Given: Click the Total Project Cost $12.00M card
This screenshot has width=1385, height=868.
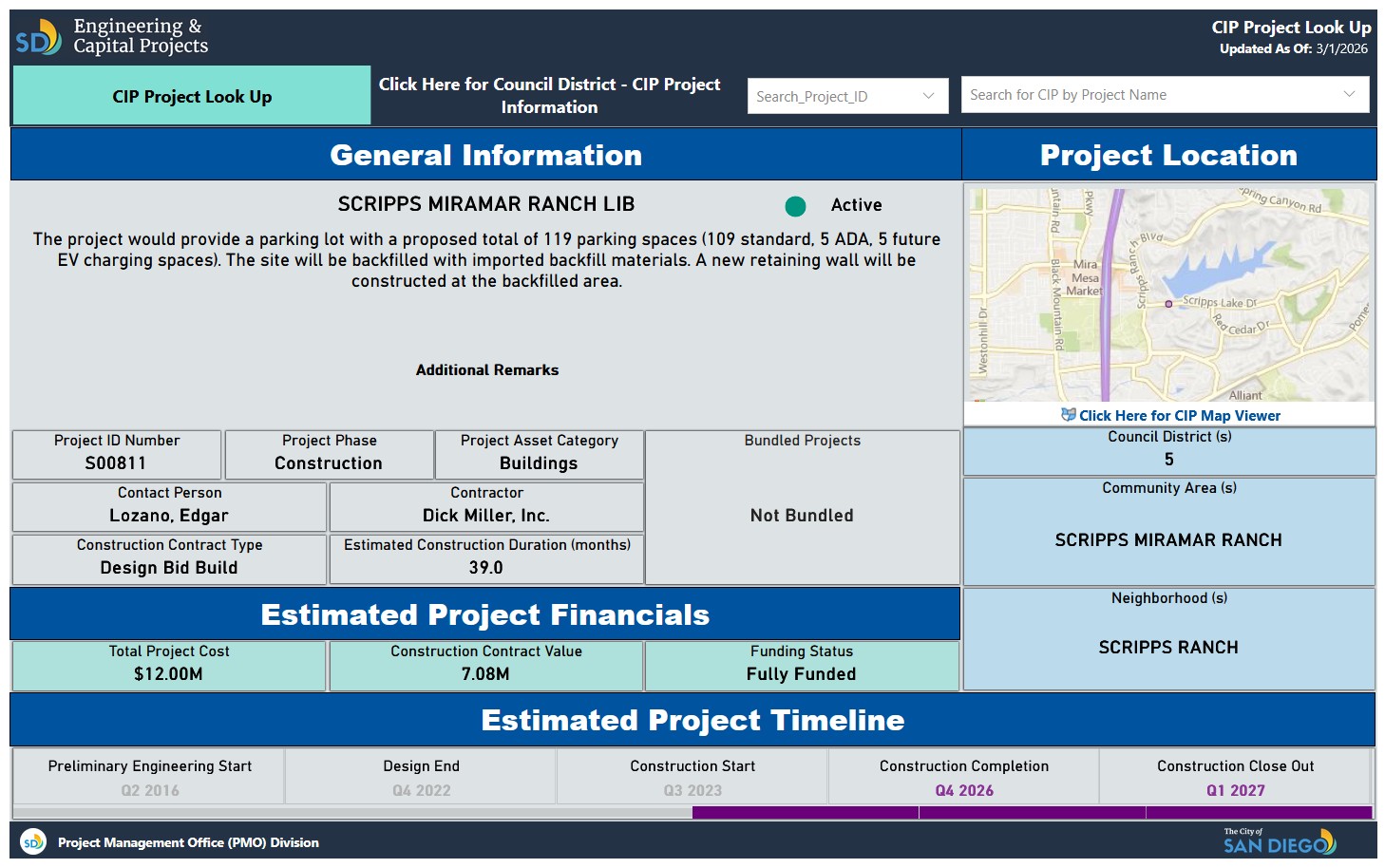Looking at the screenshot, I should tap(169, 665).
